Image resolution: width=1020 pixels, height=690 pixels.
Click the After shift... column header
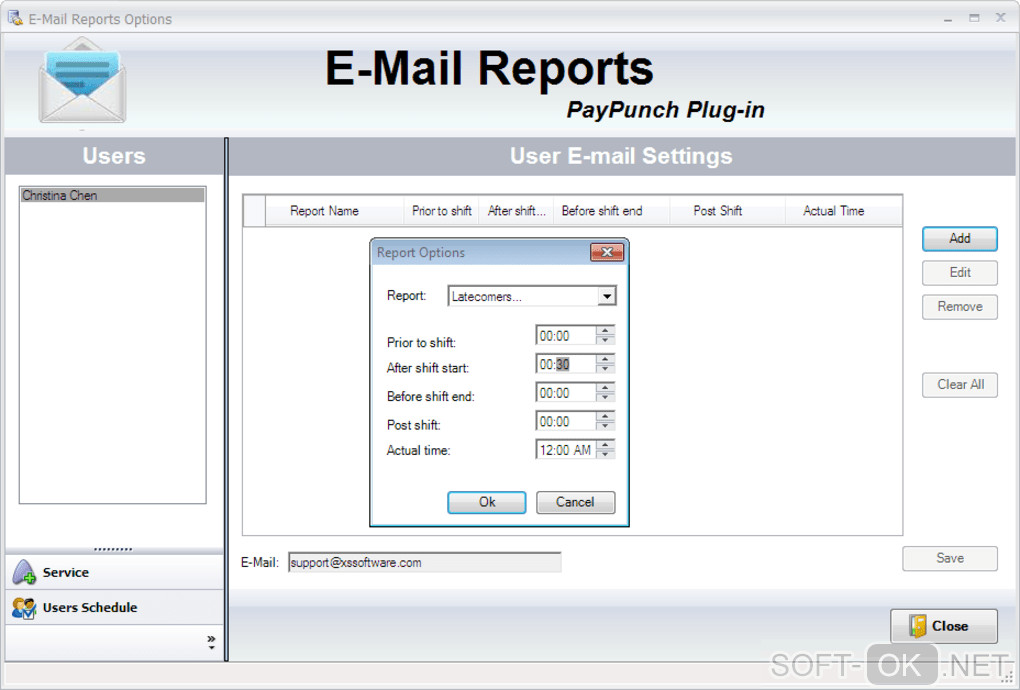pyautogui.click(x=516, y=211)
